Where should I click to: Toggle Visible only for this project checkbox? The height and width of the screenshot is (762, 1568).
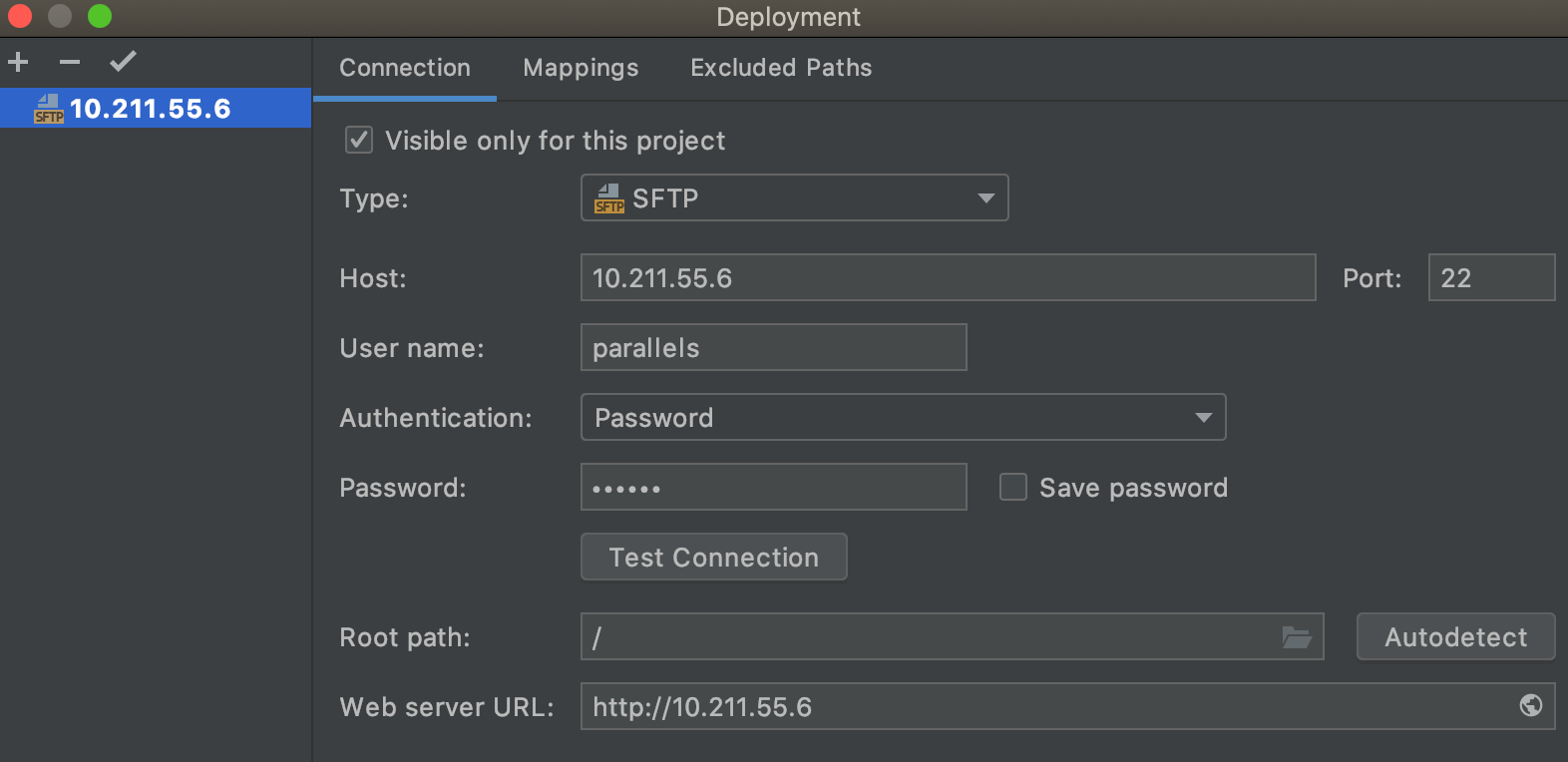pyautogui.click(x=359, y=140)
